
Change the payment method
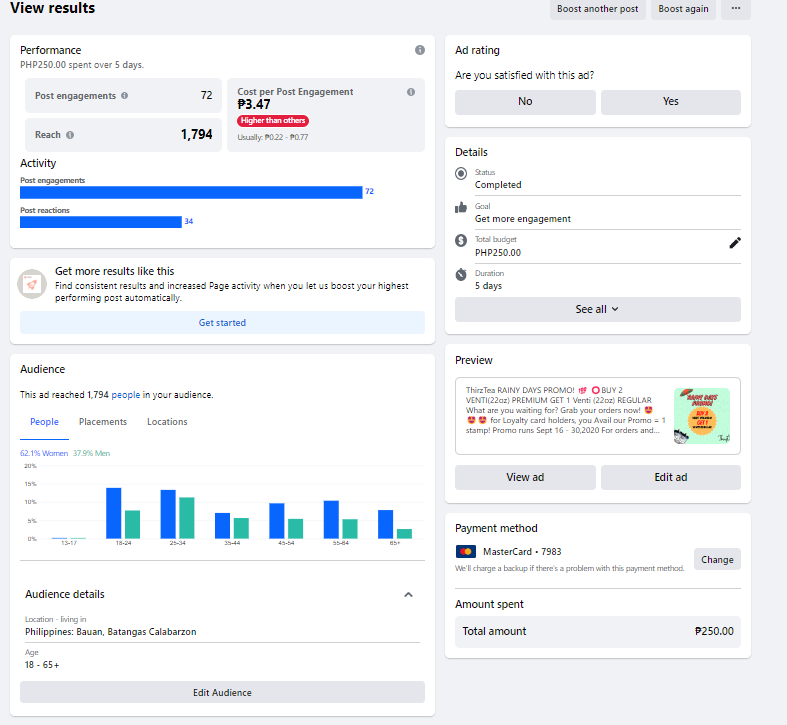717,559
